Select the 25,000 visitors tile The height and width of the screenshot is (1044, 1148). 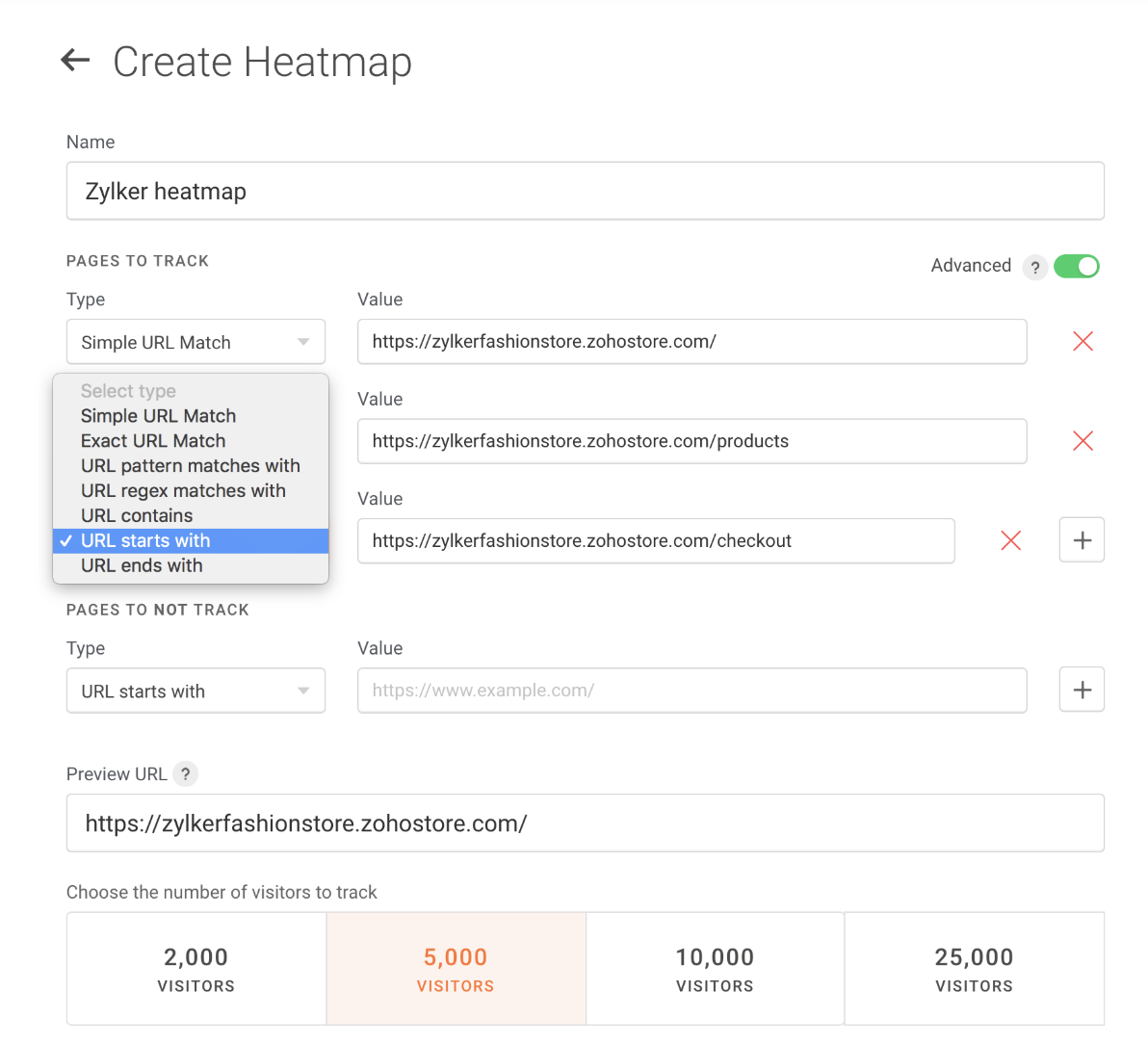pyautogui.click(x=974, y=969)
